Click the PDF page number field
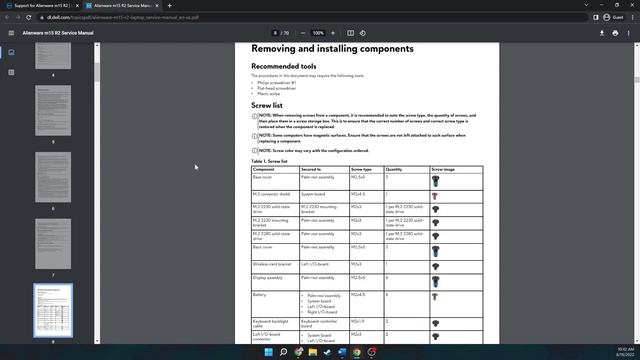This screenshot has height=360, width=640. pyautogui.click(x=275, y=33)
